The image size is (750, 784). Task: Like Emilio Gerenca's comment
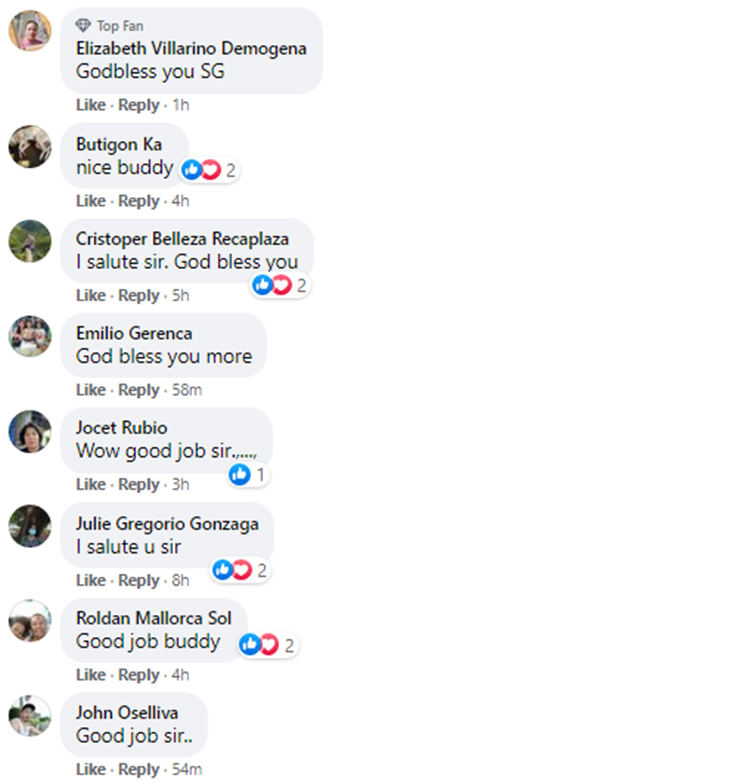click(91, 390)
